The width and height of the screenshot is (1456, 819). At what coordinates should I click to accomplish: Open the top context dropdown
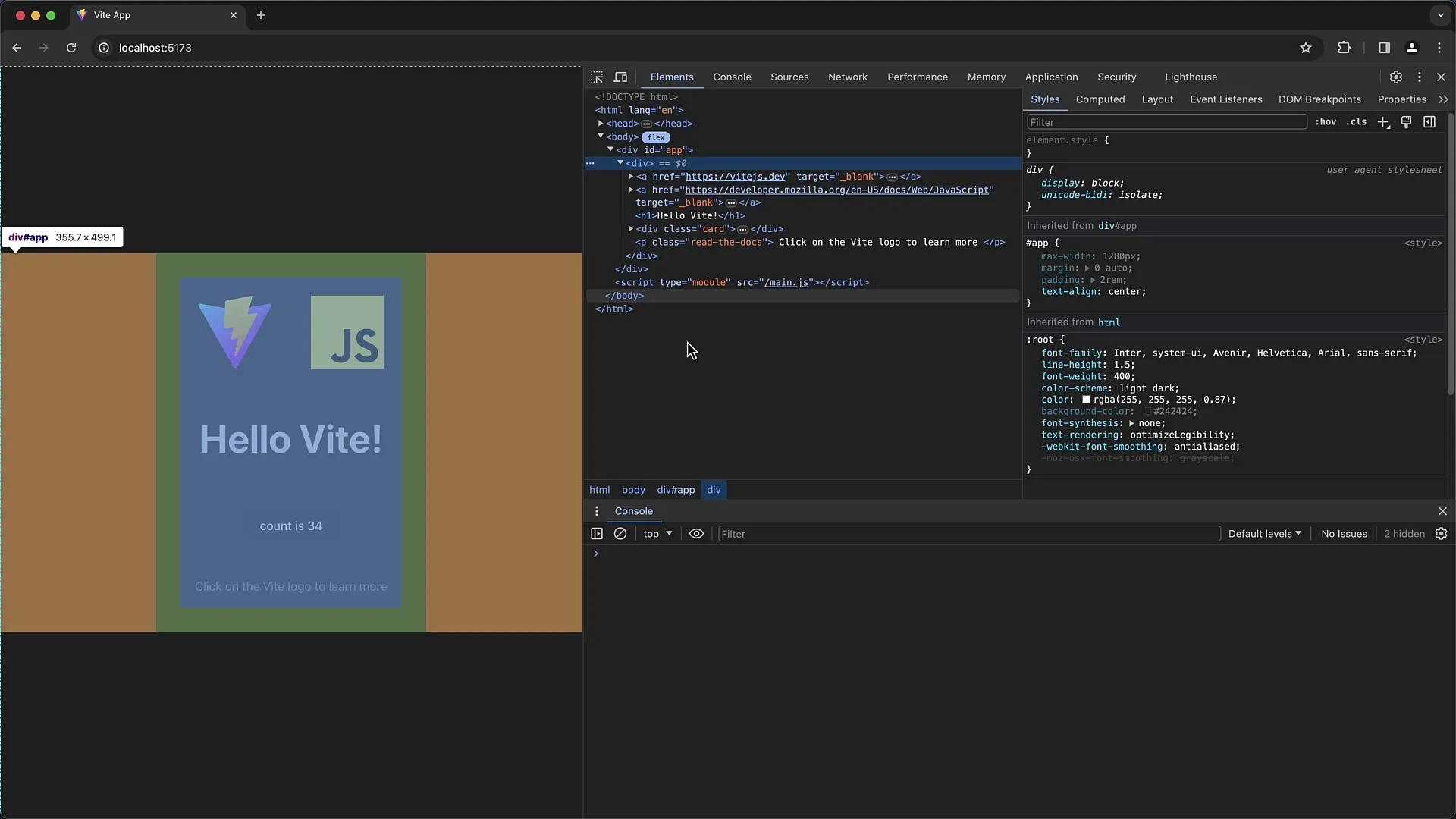[x=657, y=534]
